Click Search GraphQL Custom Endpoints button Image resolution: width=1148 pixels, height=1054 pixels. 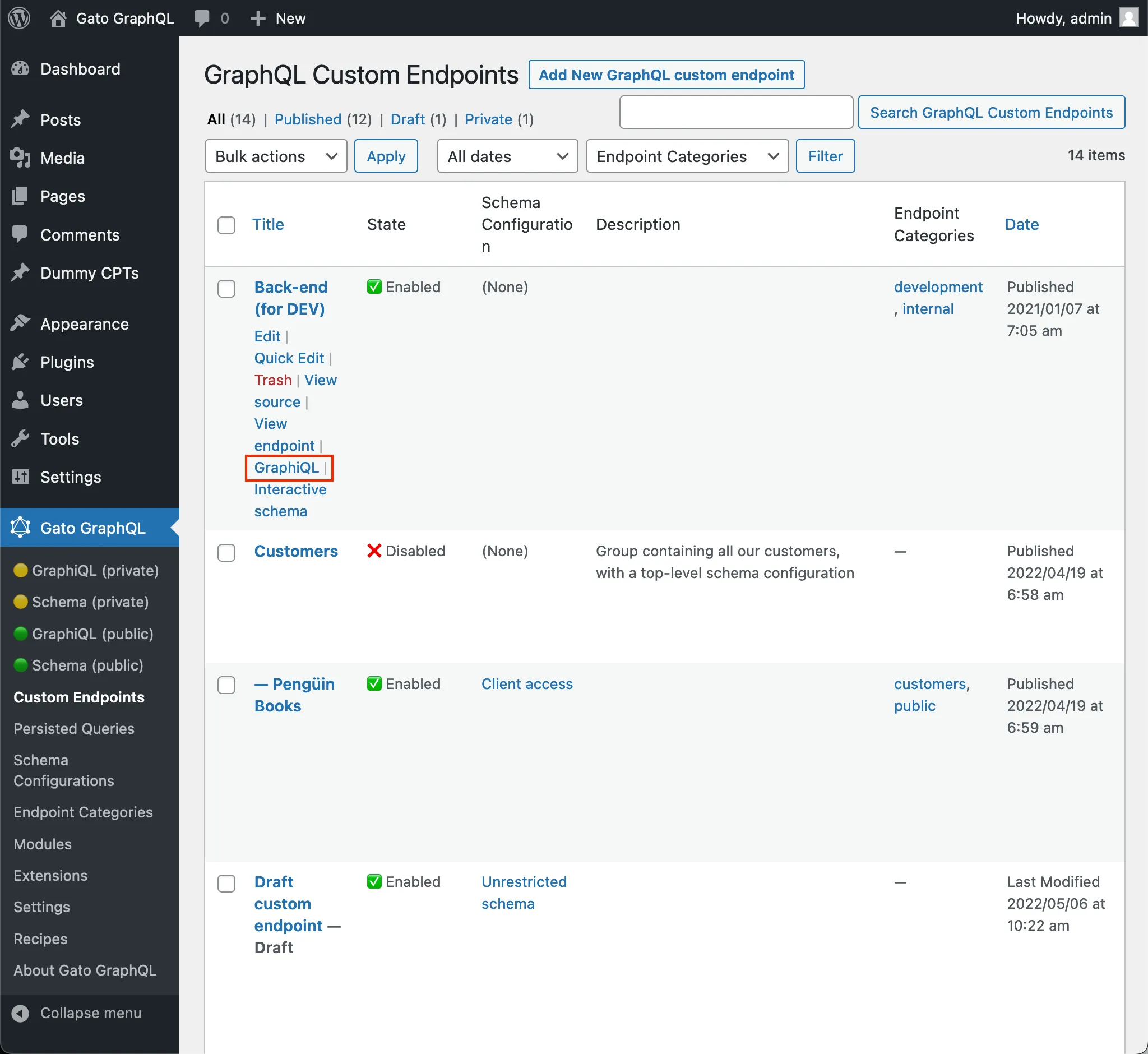click(x=991, y=112)
